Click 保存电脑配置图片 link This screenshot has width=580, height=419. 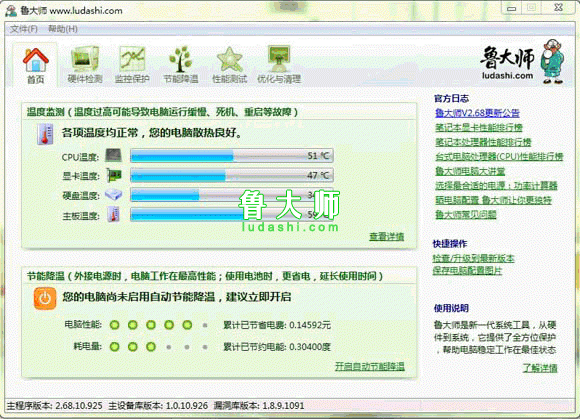(467, 271)
